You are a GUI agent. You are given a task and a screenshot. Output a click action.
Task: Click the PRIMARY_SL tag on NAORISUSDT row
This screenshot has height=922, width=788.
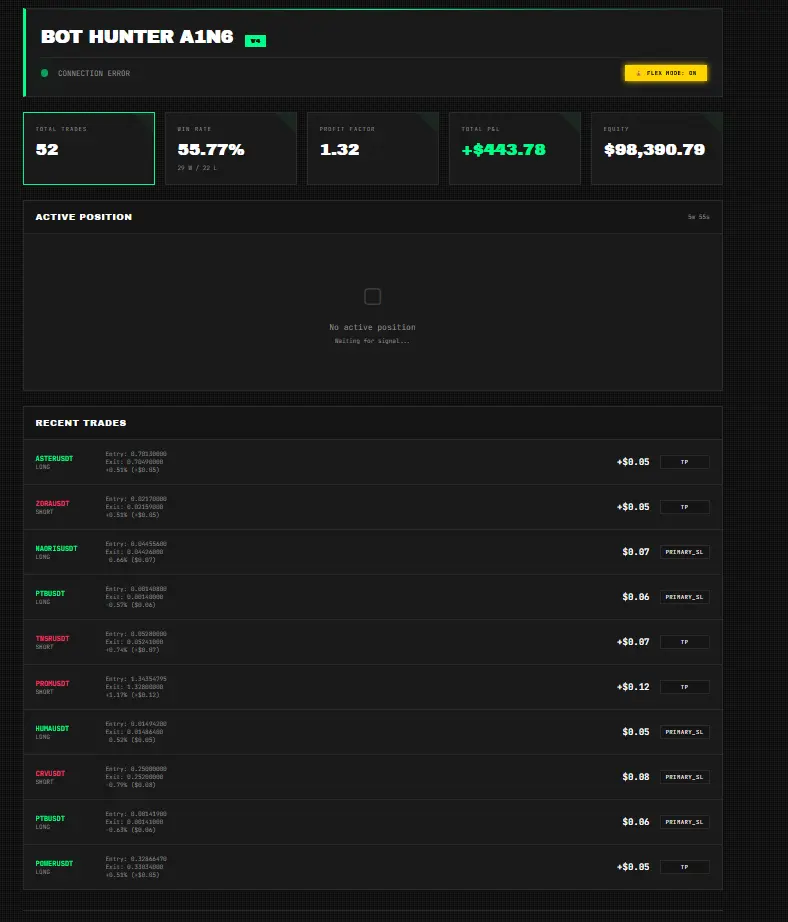[x=685, y=552]
